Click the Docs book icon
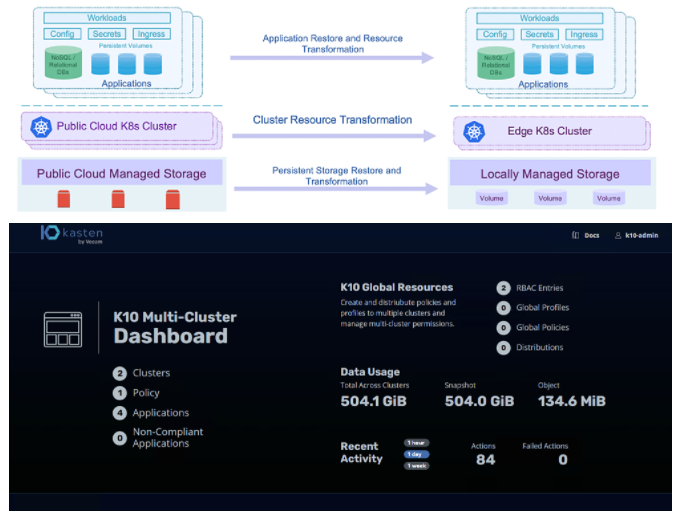Image resolution: width=682 pixels, height=515 pixels. pos(575,235)
